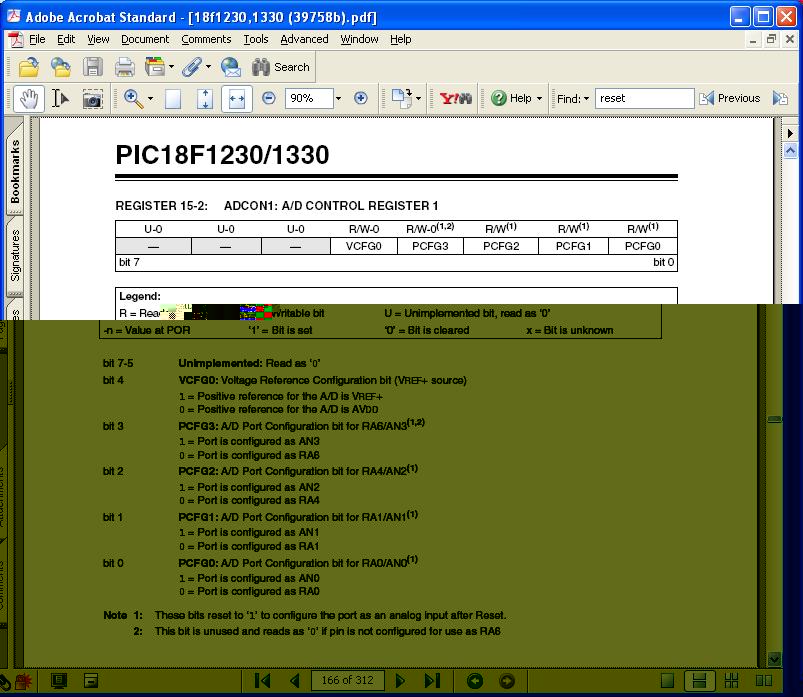Viewport: 803px width, 697px height.
Task: Go back to the previous view
Action: tap(475, 681)
